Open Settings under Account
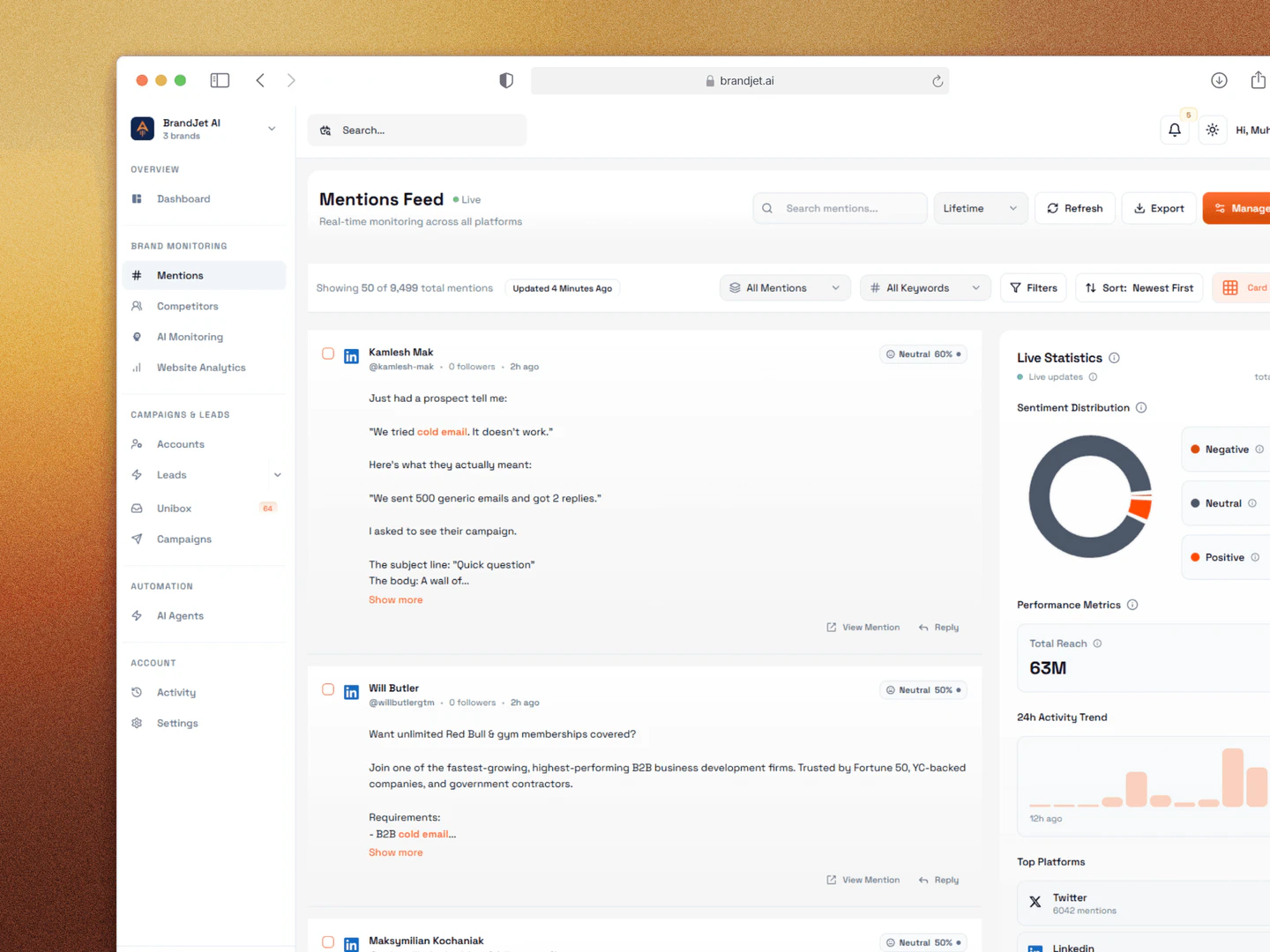This screenshot has height=952, width=1270. (x=177, y=723)
